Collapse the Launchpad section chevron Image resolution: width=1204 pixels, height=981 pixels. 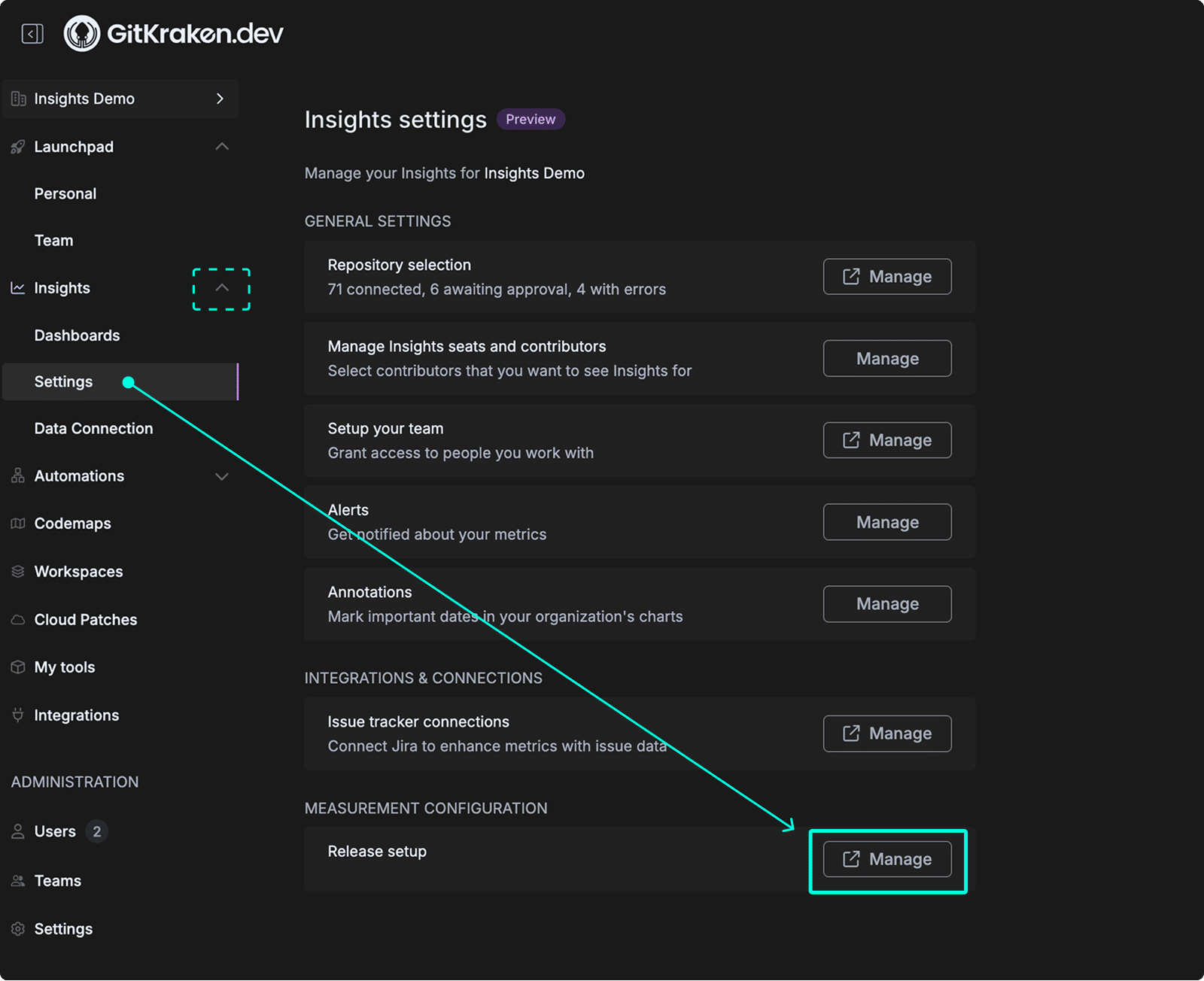coord(221,146)
